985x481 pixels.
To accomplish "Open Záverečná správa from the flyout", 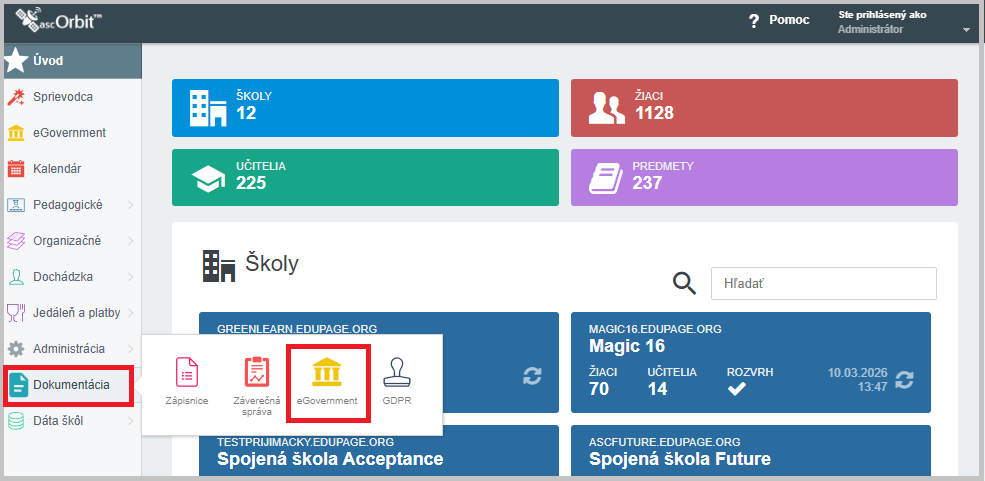I will click(258, 374).
